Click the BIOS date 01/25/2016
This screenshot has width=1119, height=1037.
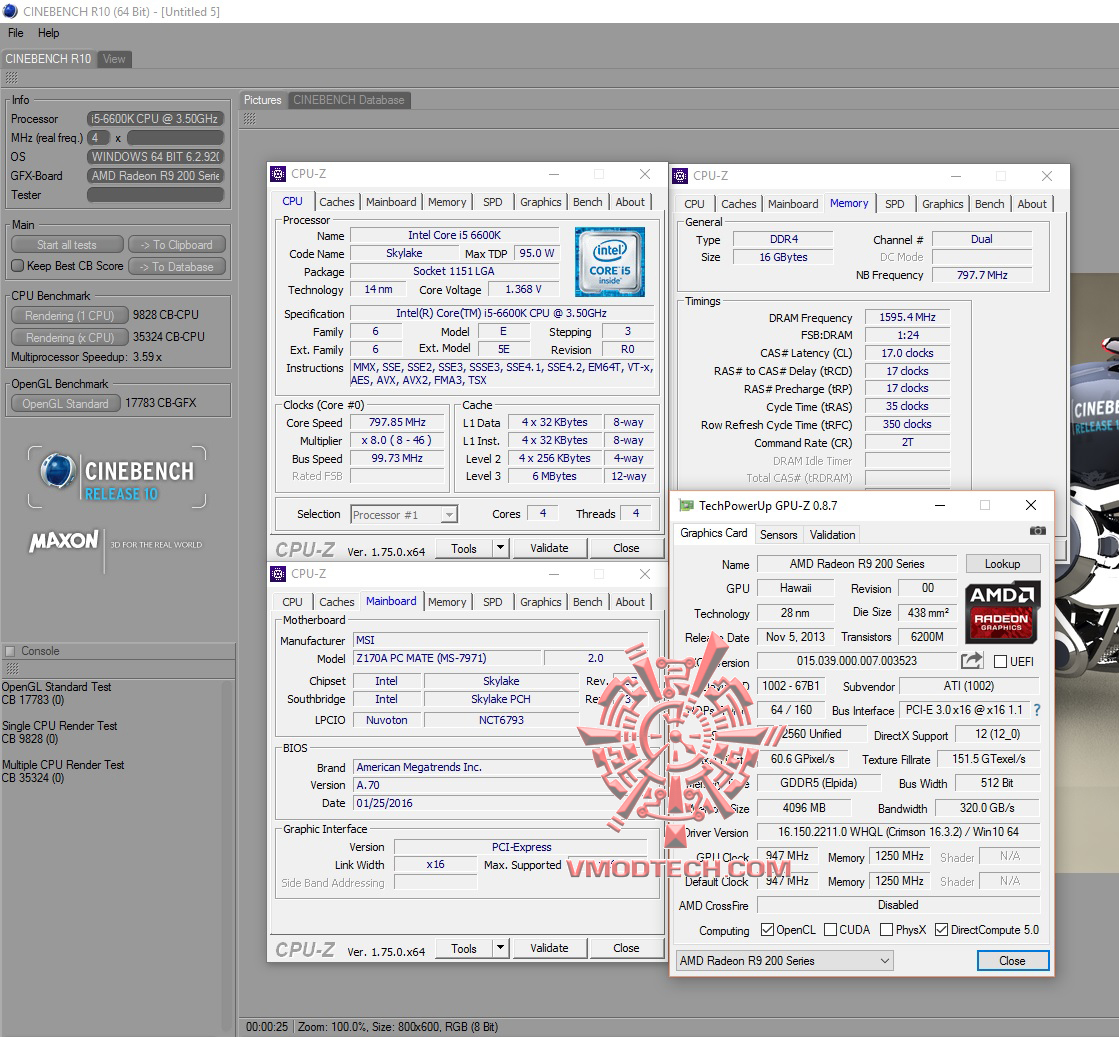pos(385,803)
